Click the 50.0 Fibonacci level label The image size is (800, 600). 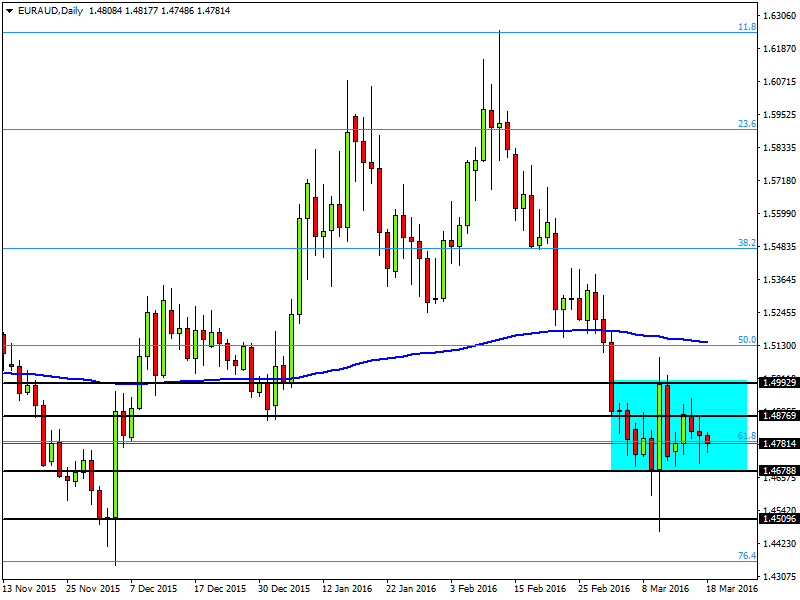[747, 340]
